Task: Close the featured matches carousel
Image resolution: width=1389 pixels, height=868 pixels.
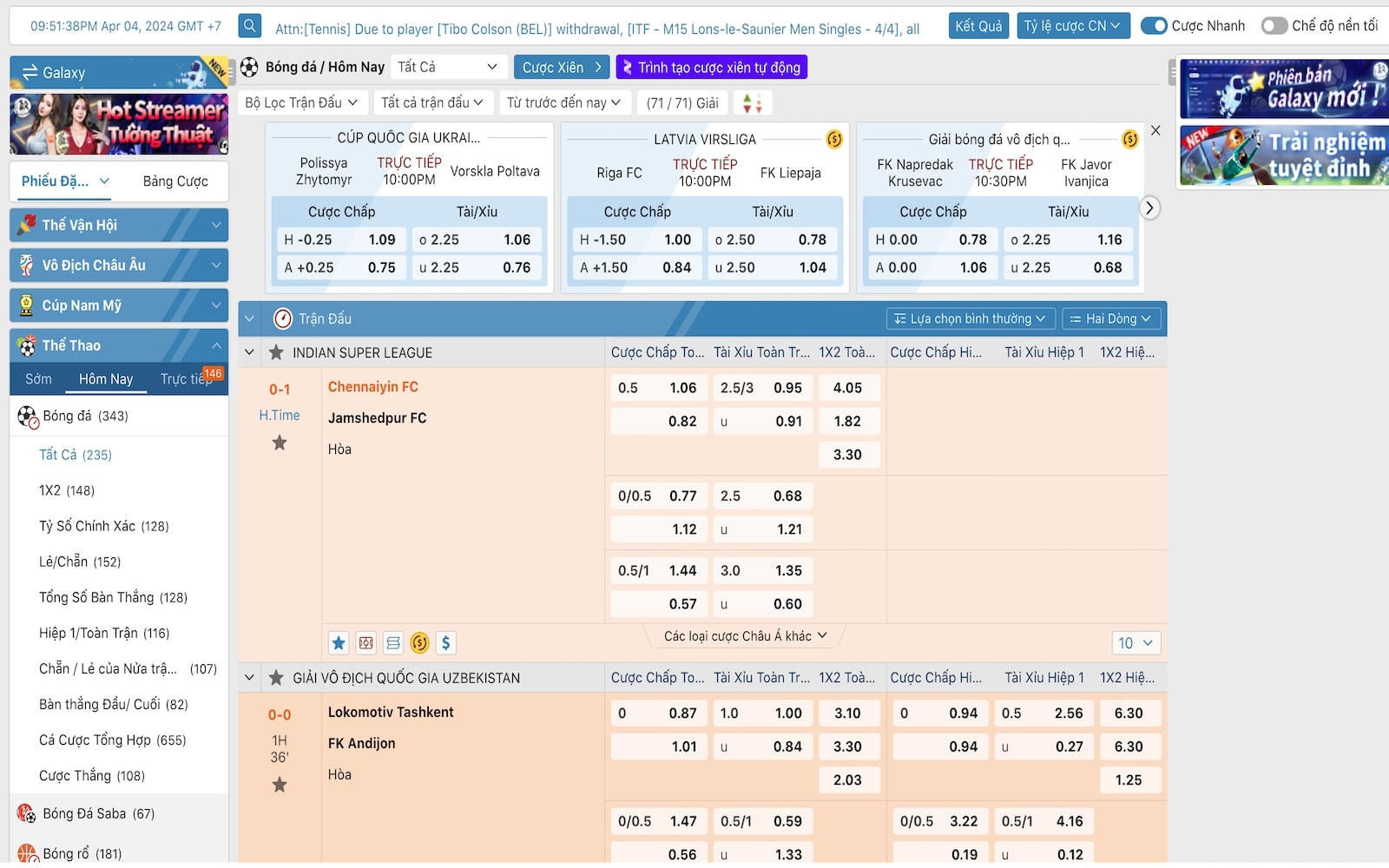Action: coord(1155,130)
